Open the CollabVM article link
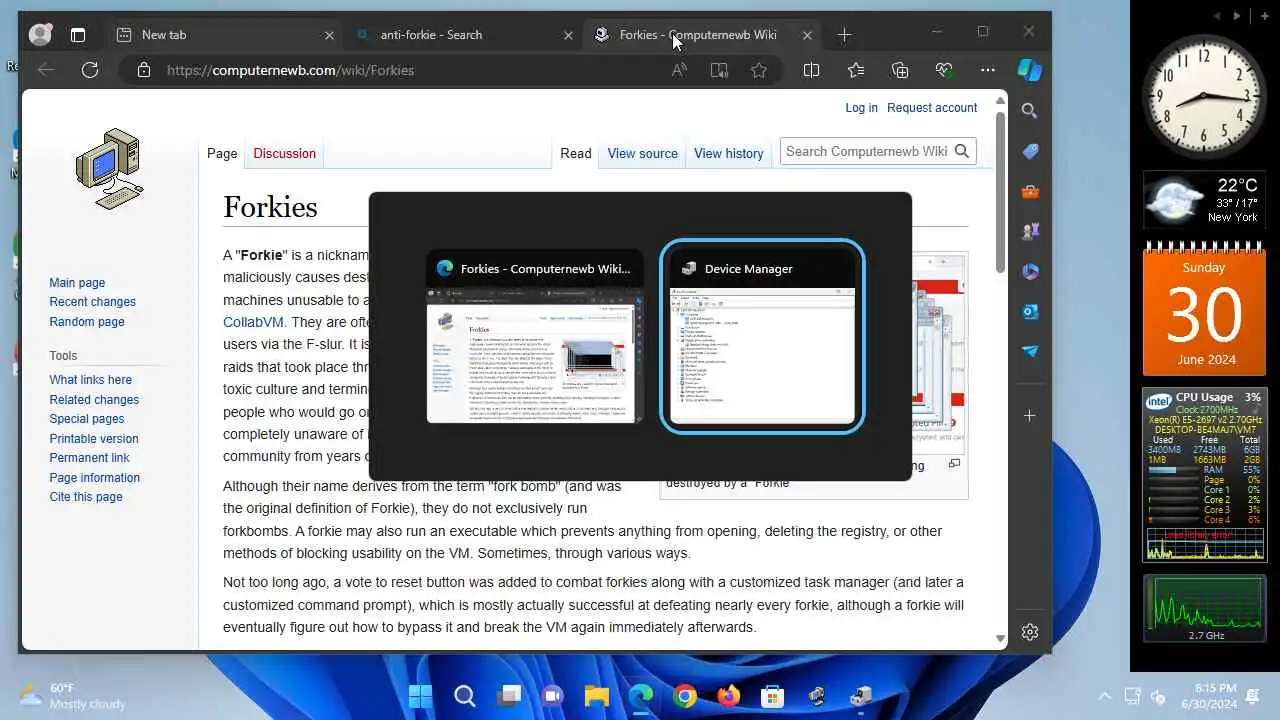This screenshot has width=1280, height=720. point(253,322)
